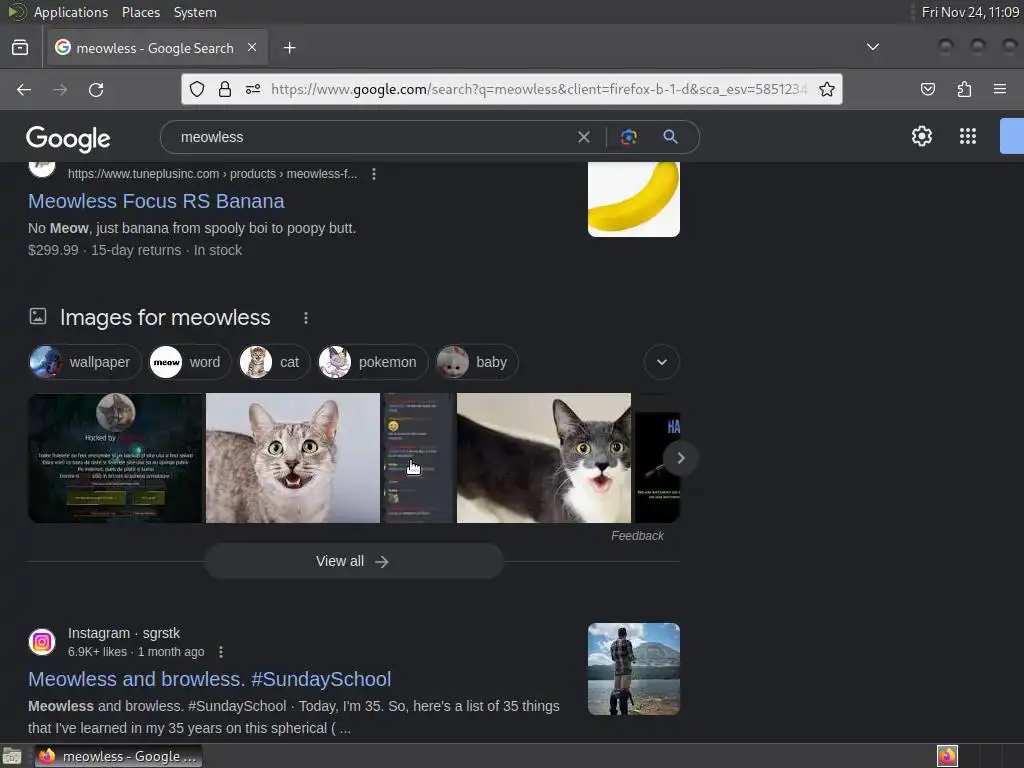Screen dimensions: 1024x768
Task: Open the gray-white cat image
Action: [543, 458]
